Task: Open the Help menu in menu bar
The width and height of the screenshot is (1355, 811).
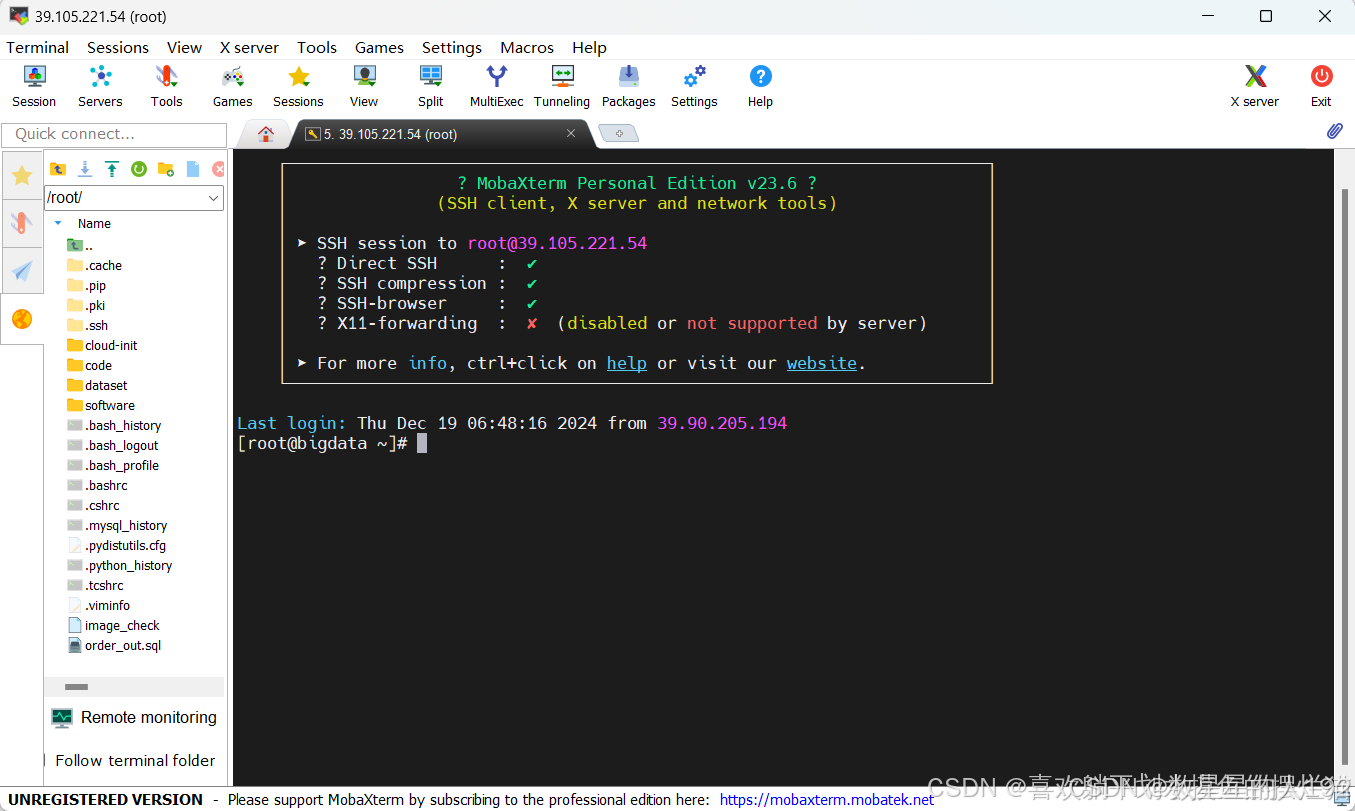Action: 589,47
